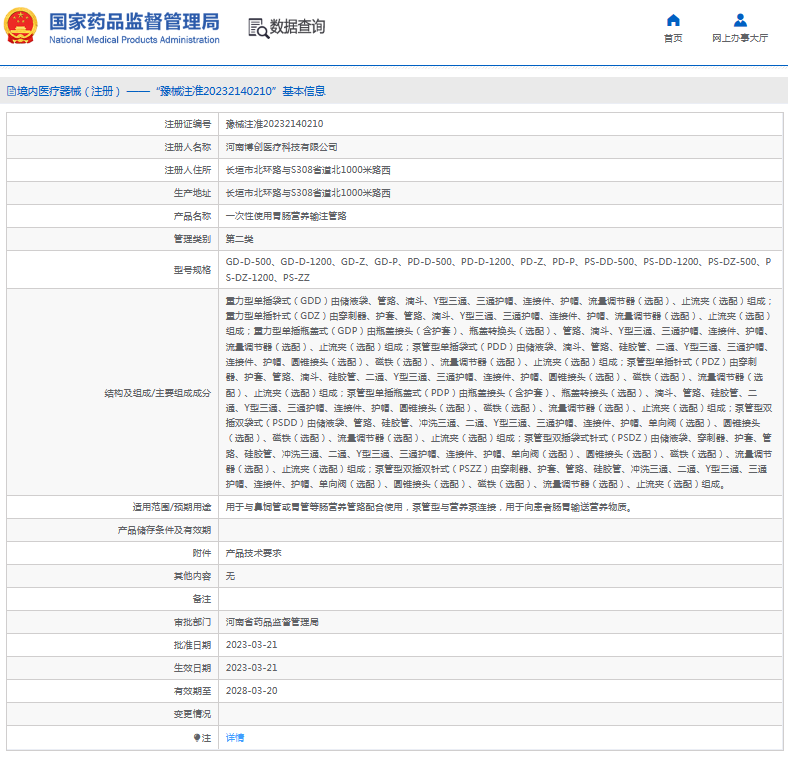Click the 型号规格 model list value
The image size is (788, 758).
click(x=499, y=269)
